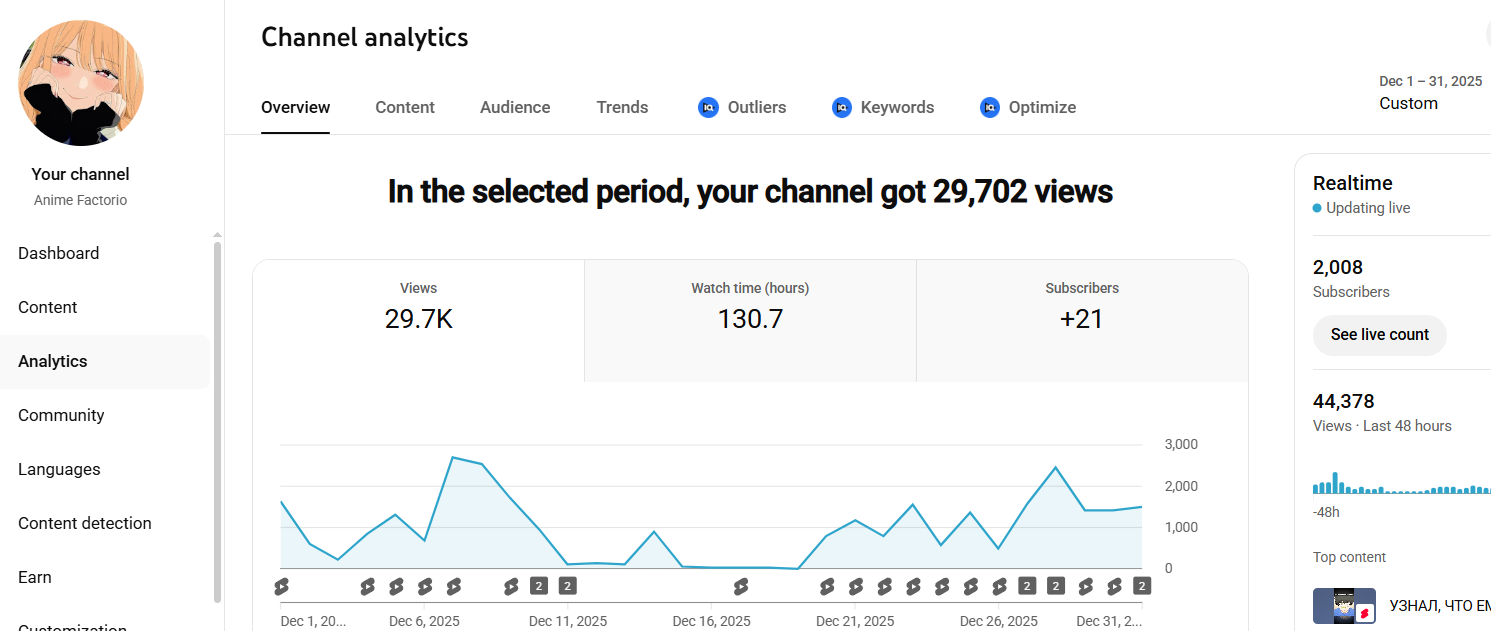
Task: Open the '2' videos badge at Dec 28
Action: (x=1056, y=586)
